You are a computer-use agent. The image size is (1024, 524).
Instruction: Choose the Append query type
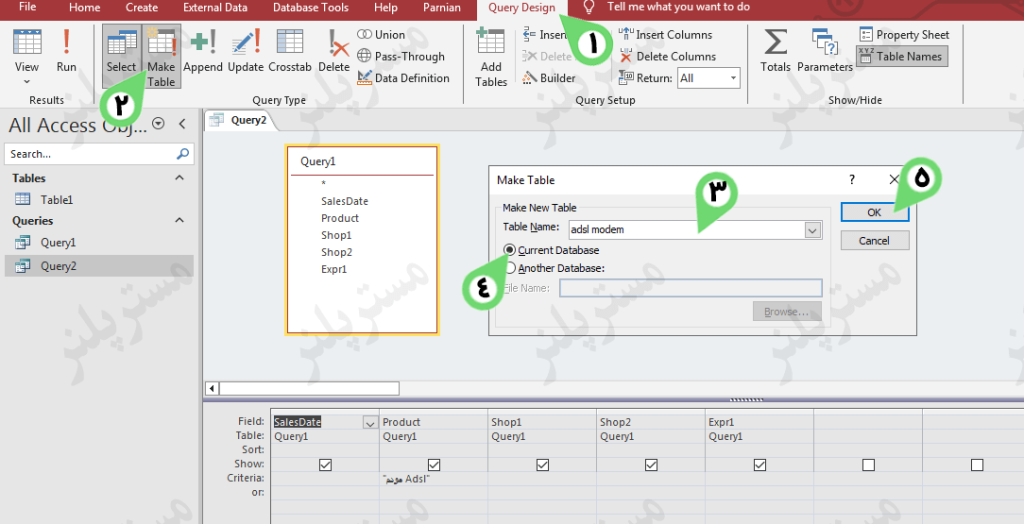coord(202,50)
